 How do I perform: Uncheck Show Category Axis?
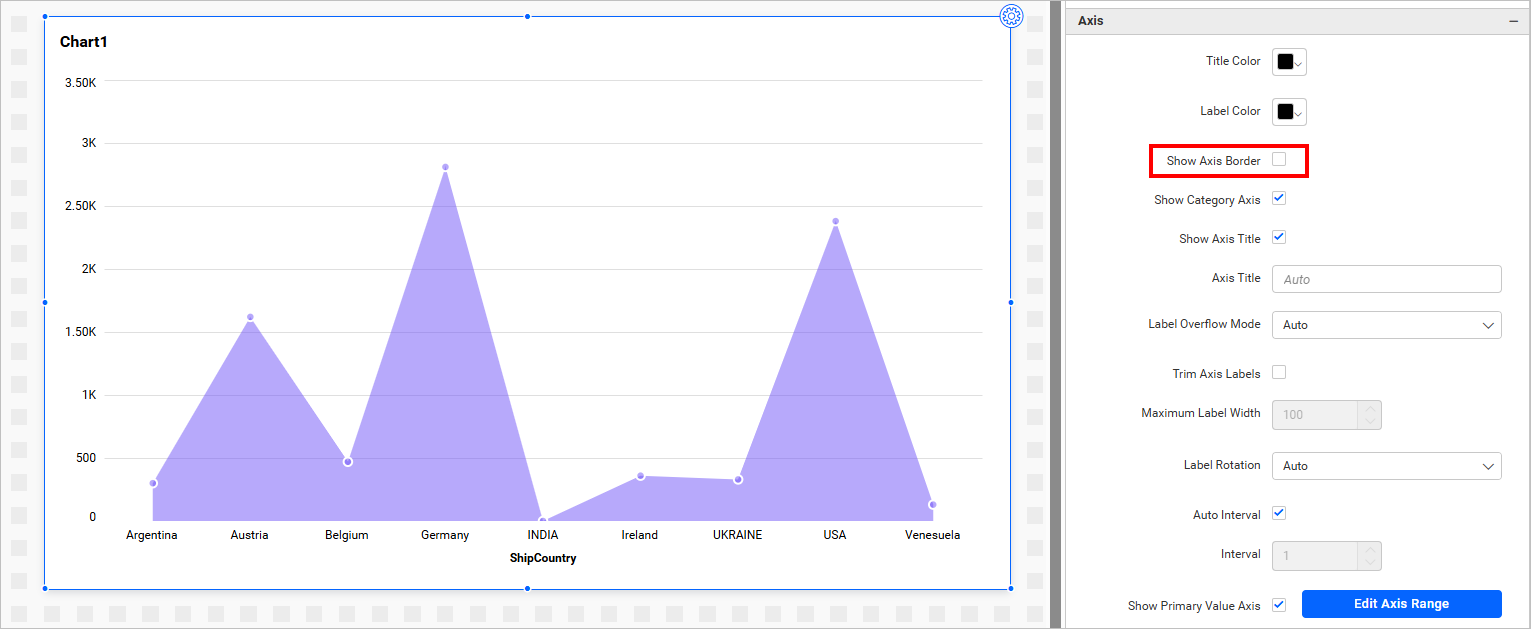1279,199
